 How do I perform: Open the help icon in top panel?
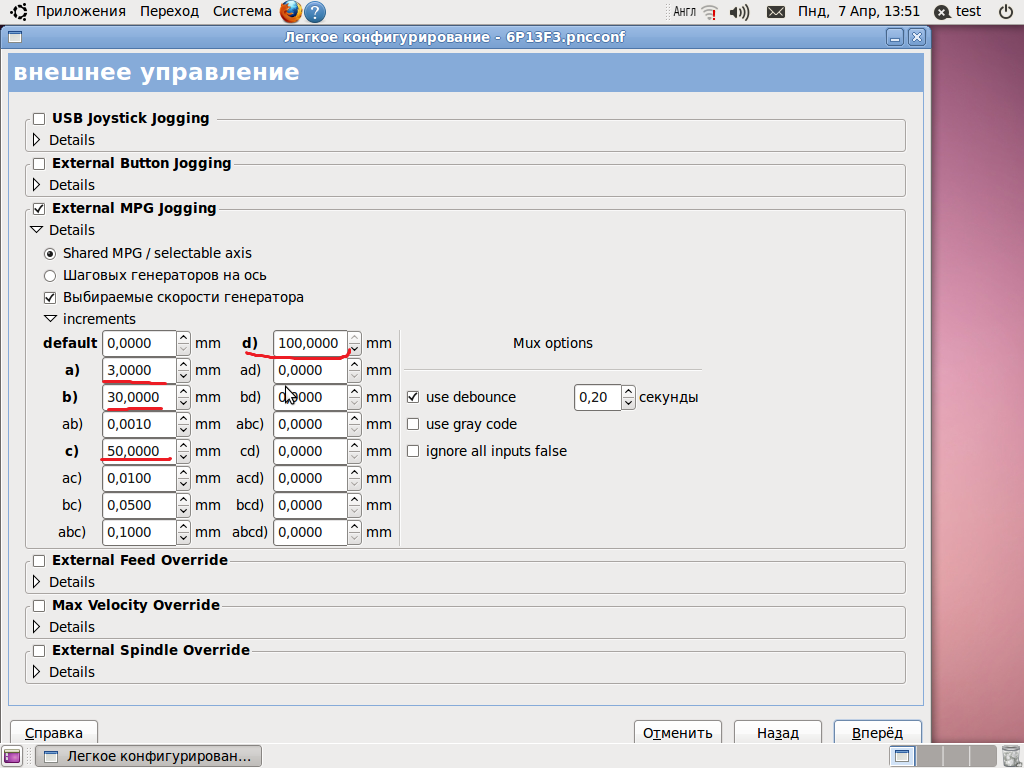tap(315, 12)
